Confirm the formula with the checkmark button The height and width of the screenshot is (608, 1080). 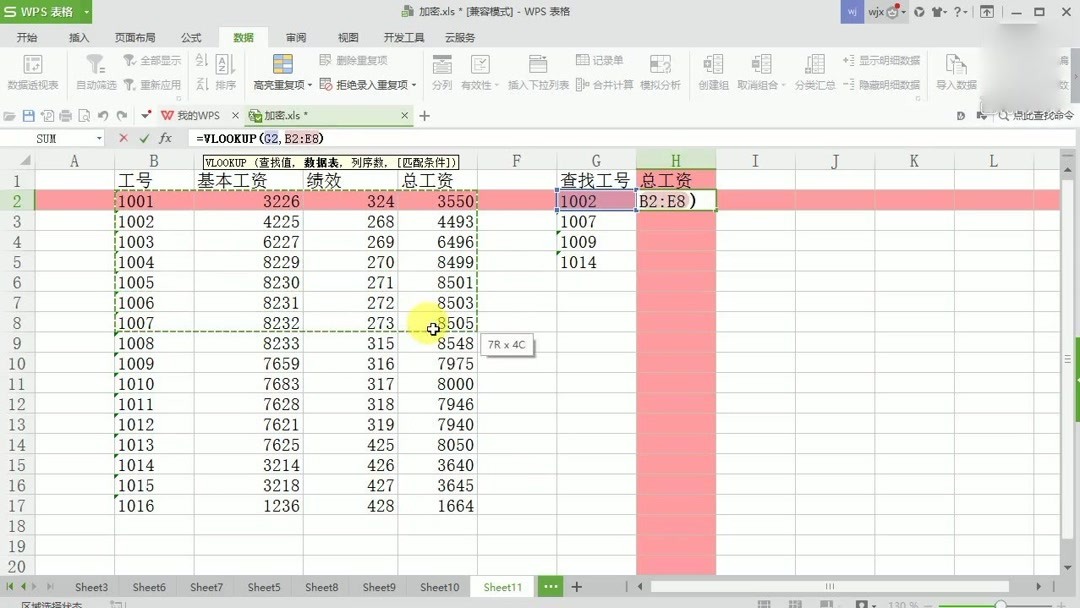tap(142, 138)
